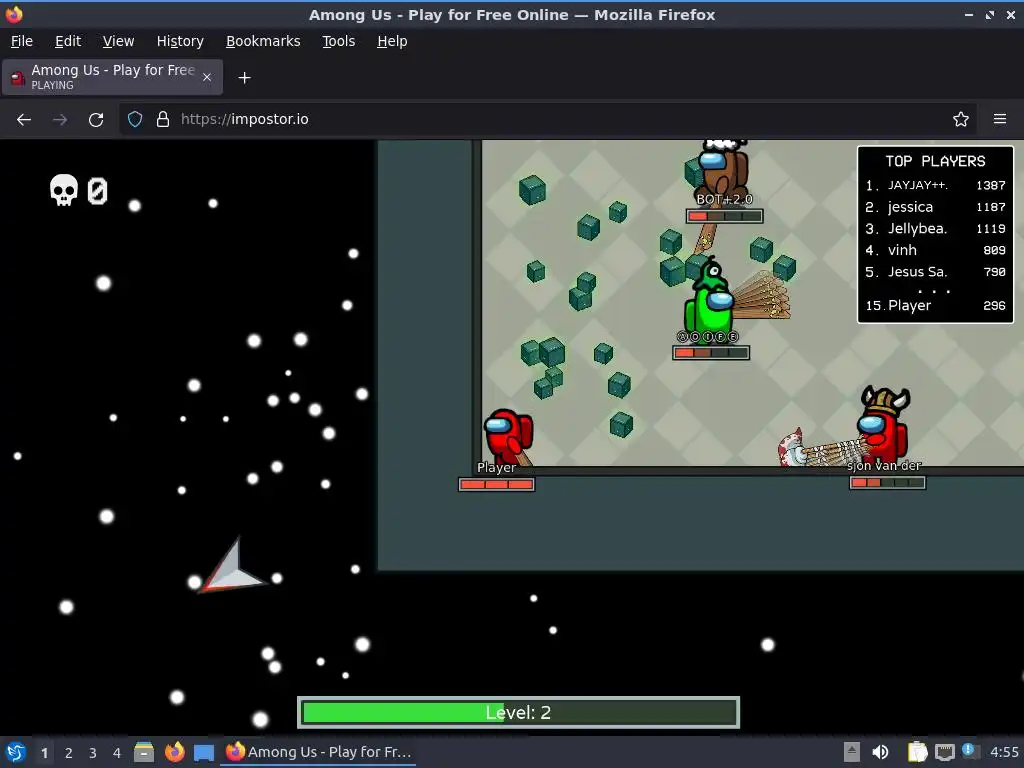Select jessica in leaderboard
This screenshot has height=768, width=1024.
click(x=935, y=207)
